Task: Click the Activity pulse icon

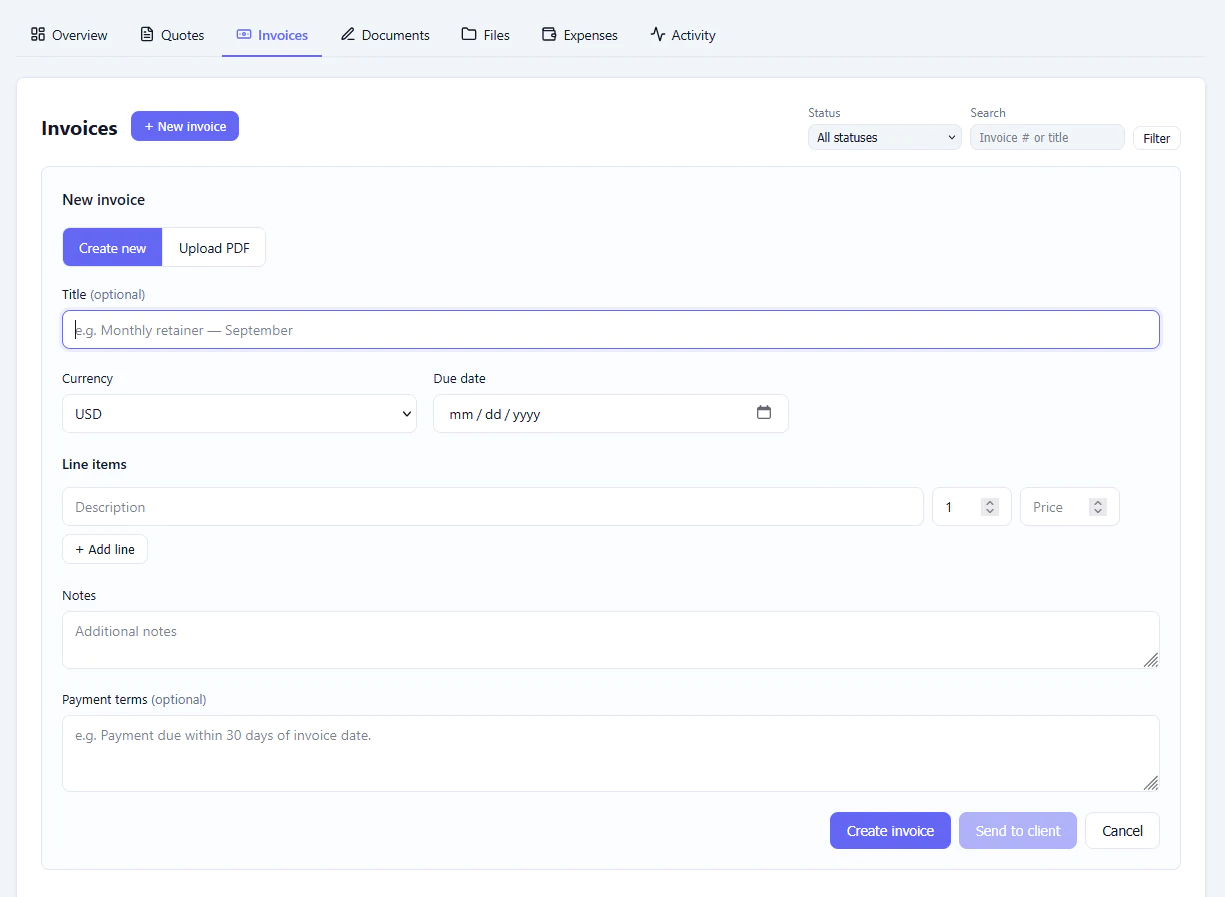Action: click(657, 34)
